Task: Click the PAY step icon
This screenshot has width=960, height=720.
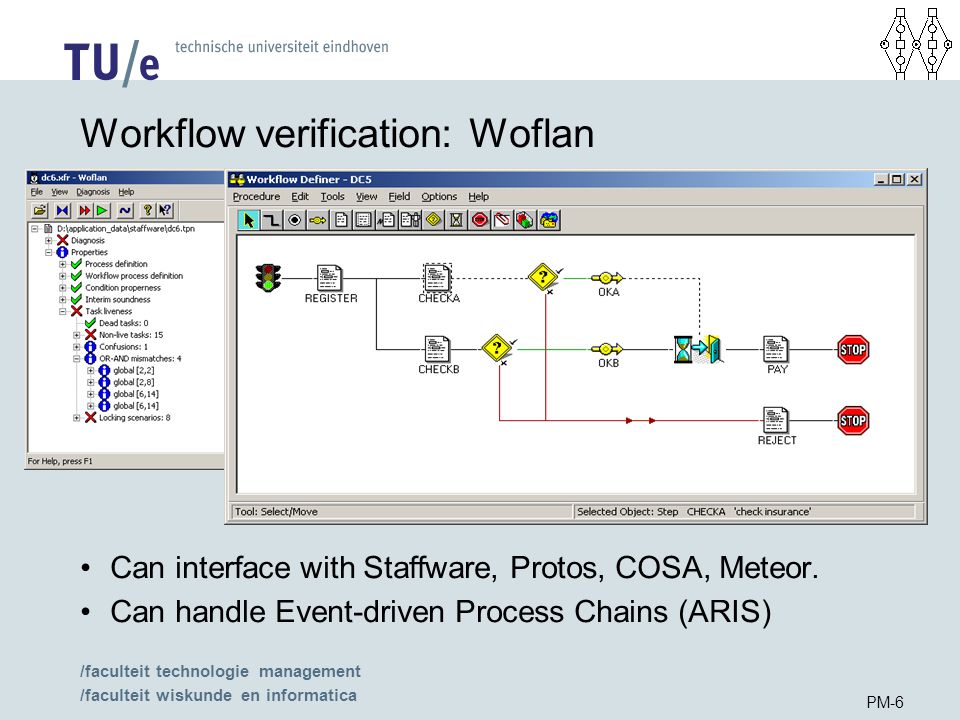Action: [x=776, y=349]
